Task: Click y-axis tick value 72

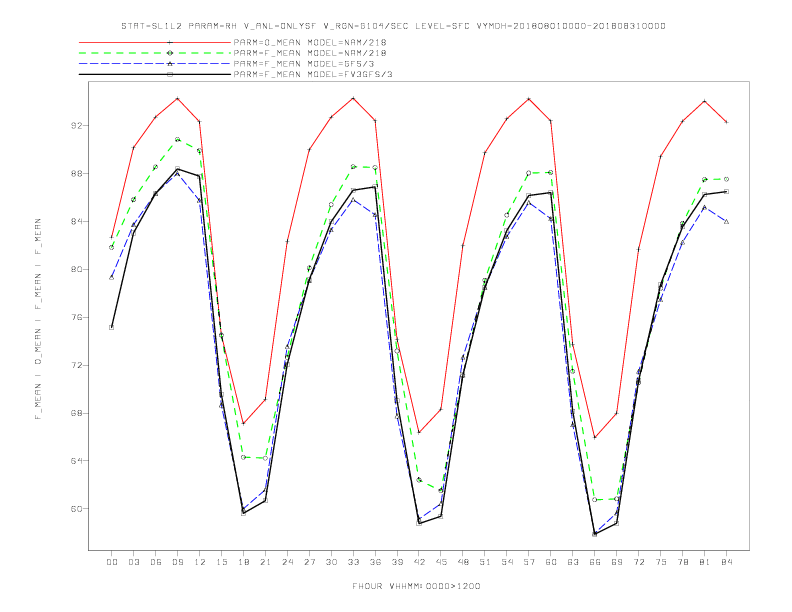Action: pyautogui.click(x=77, y=365)
